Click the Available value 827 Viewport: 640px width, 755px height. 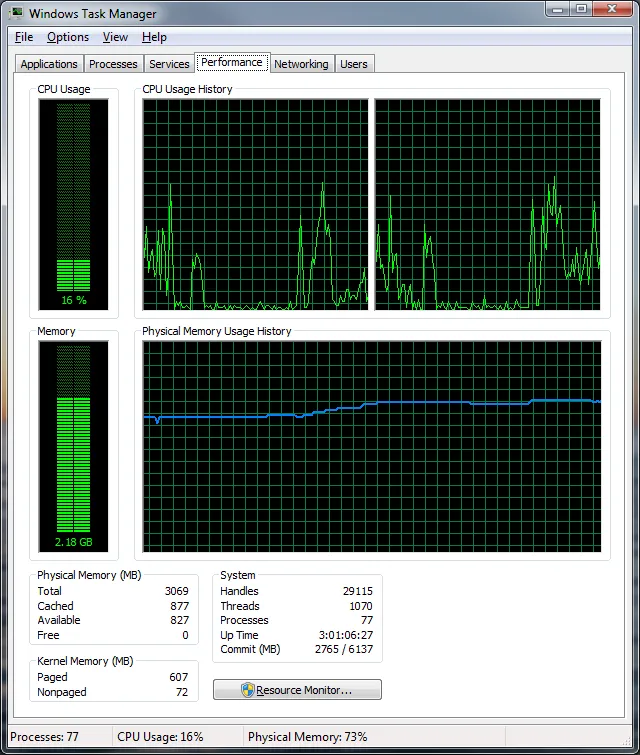point(180,620)
